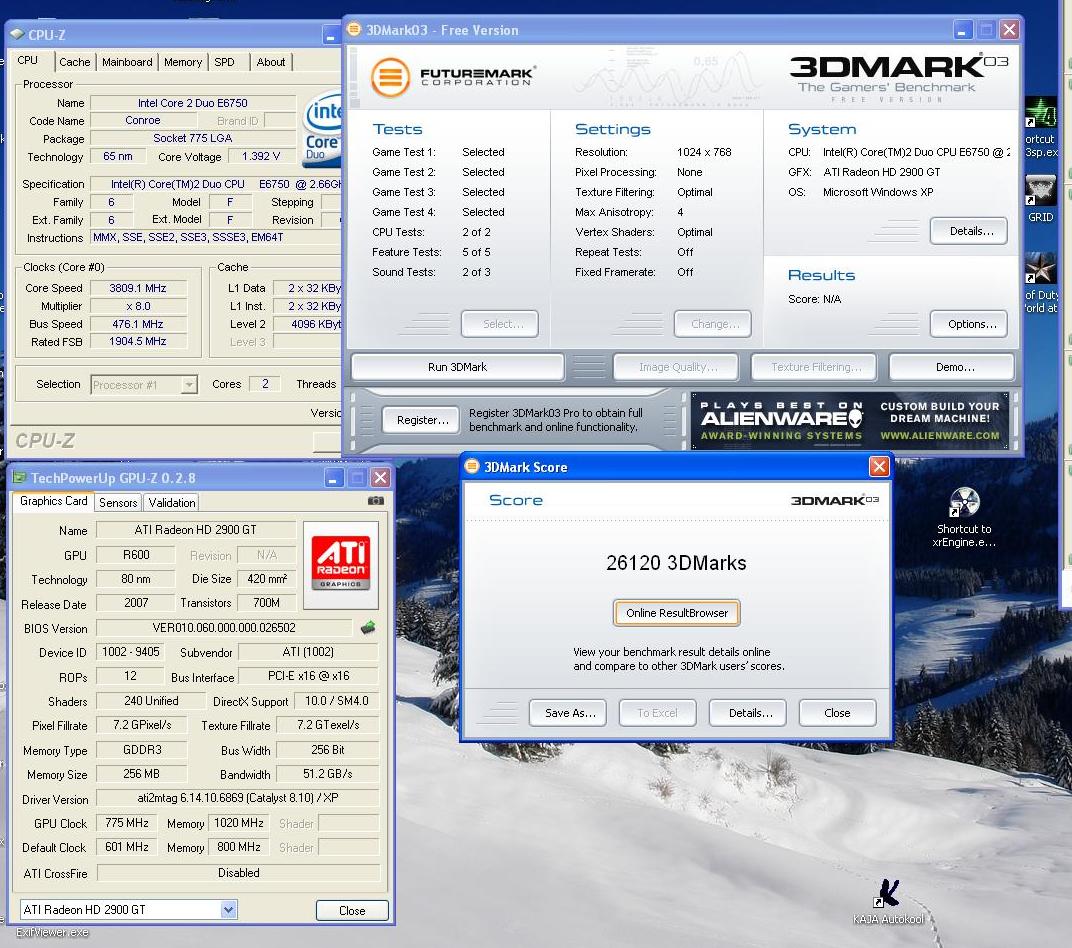This screenshot has height=948, width=1072.
Task: Click the GPU-Z title bar icon
Action: pyautogui.click(x=19, y=477)
